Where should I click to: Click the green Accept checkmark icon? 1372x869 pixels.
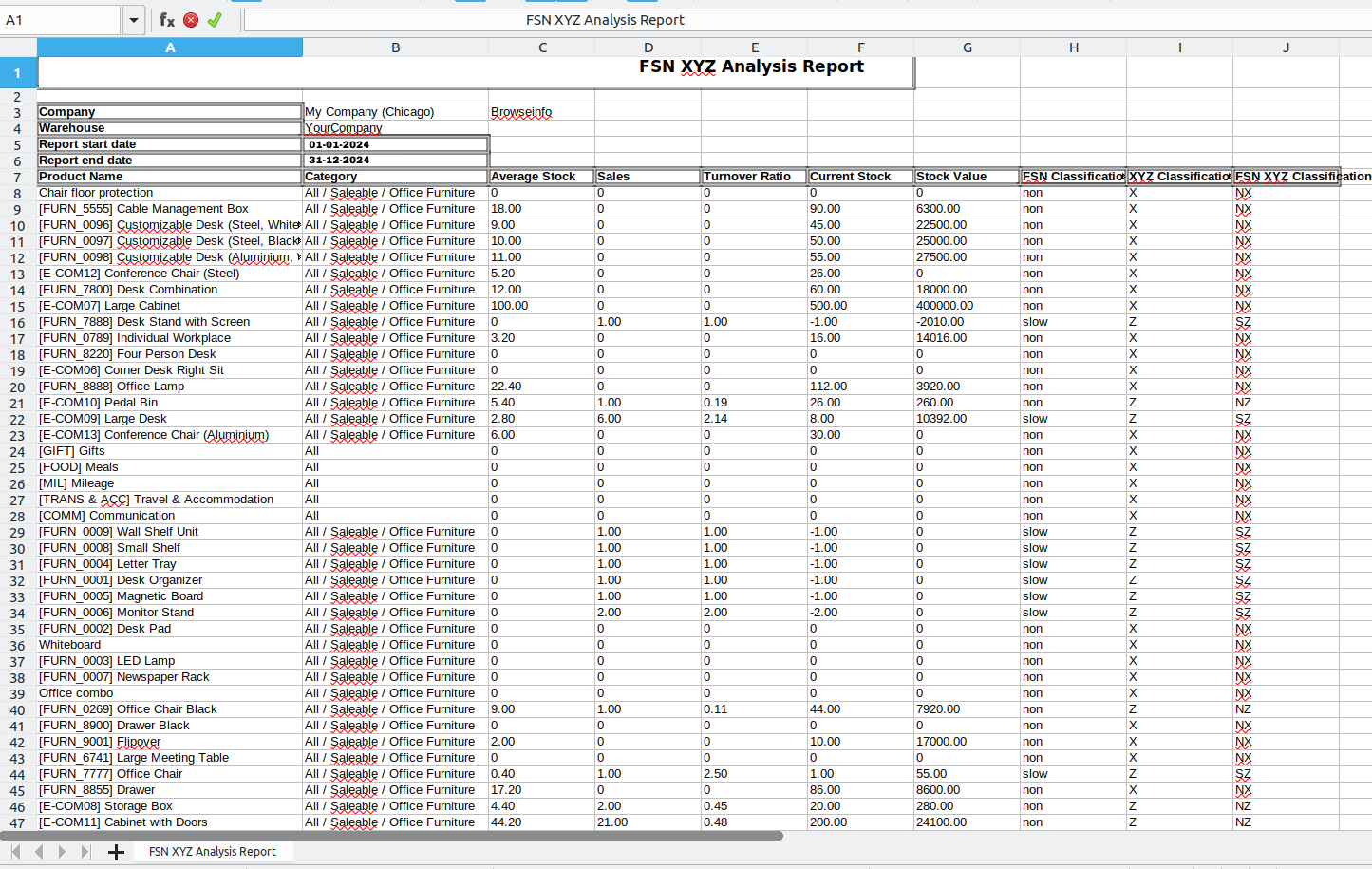(x=215, y=20)
